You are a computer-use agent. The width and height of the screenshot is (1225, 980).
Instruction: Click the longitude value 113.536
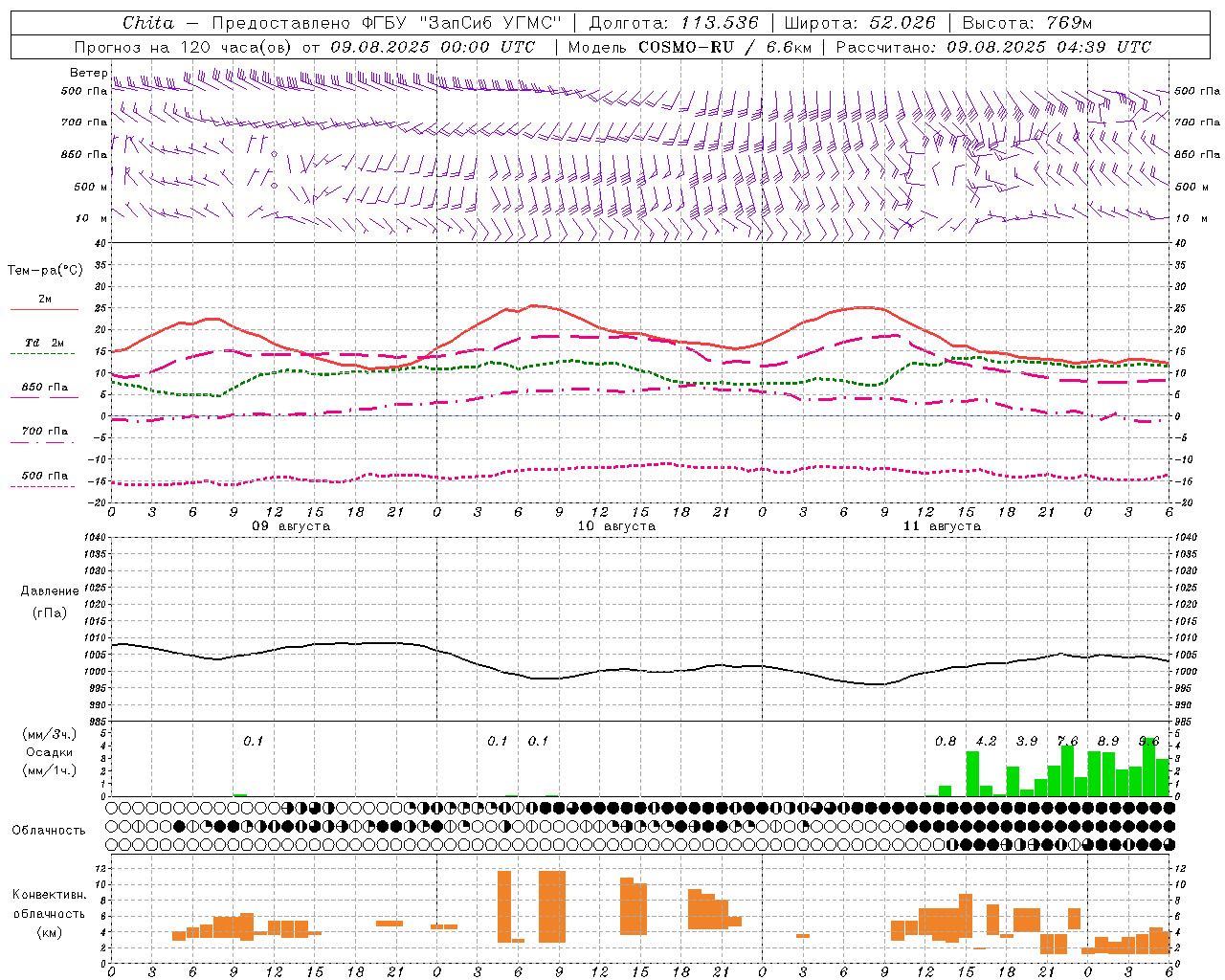(x=719, y=23)
